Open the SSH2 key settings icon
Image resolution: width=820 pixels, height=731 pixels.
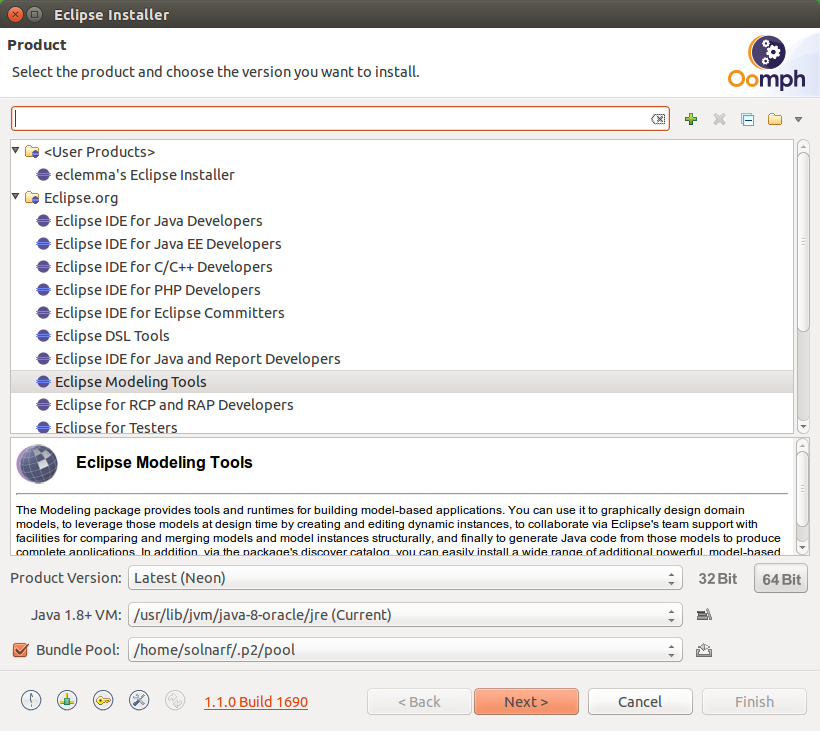coord(103,701)
